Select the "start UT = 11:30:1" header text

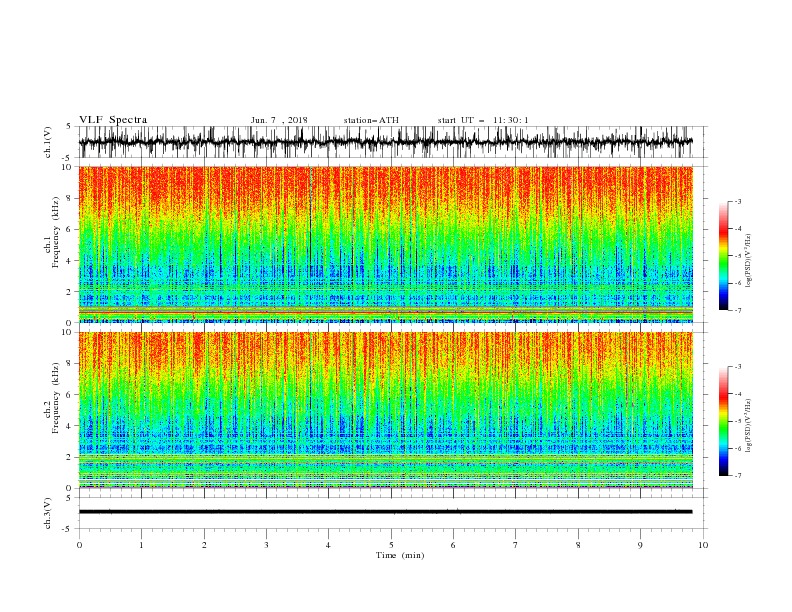(x=483, y=120)
